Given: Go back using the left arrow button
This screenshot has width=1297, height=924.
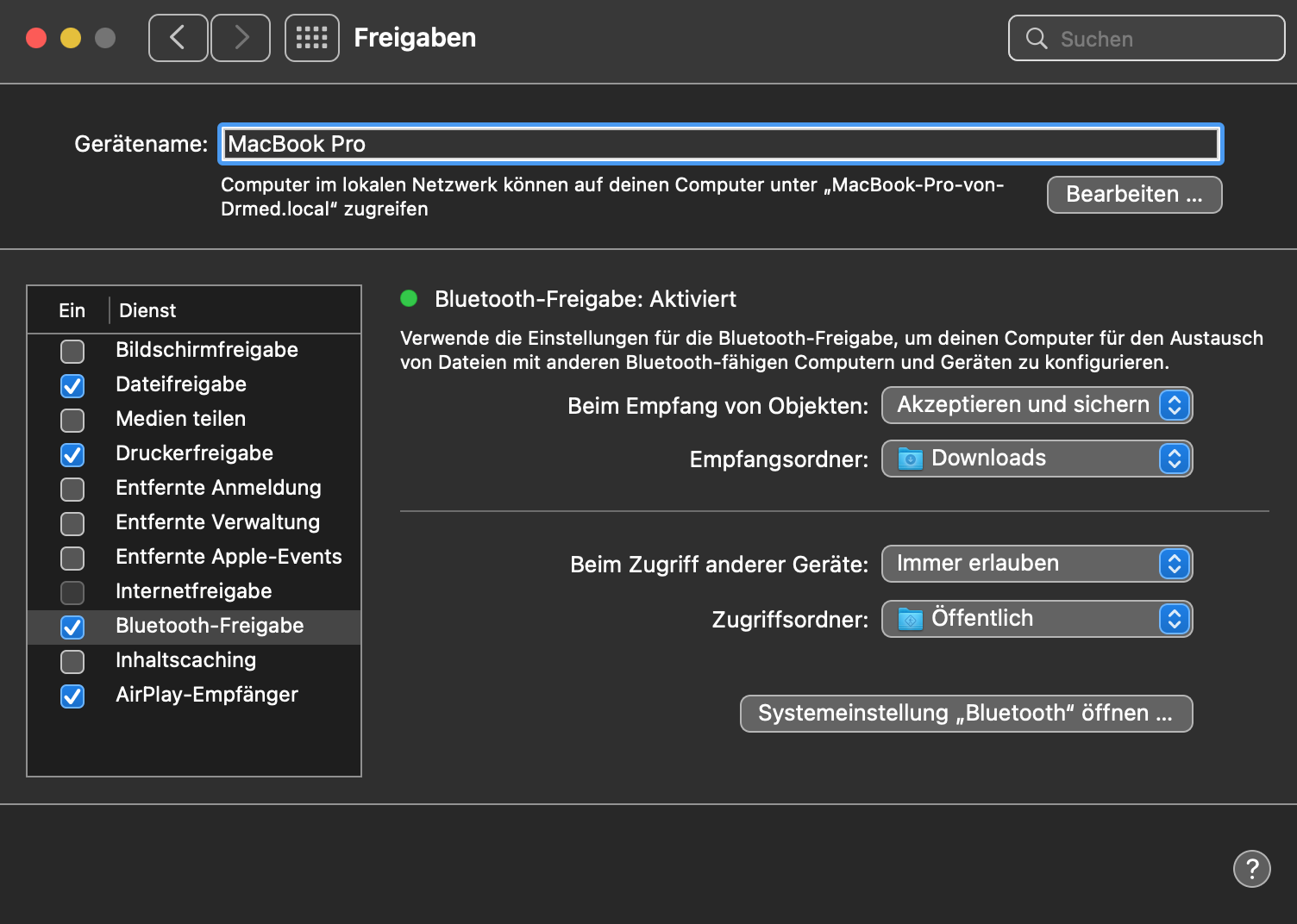Looking at the screenshot, I should pyautogui.click(x=178, y=38).
